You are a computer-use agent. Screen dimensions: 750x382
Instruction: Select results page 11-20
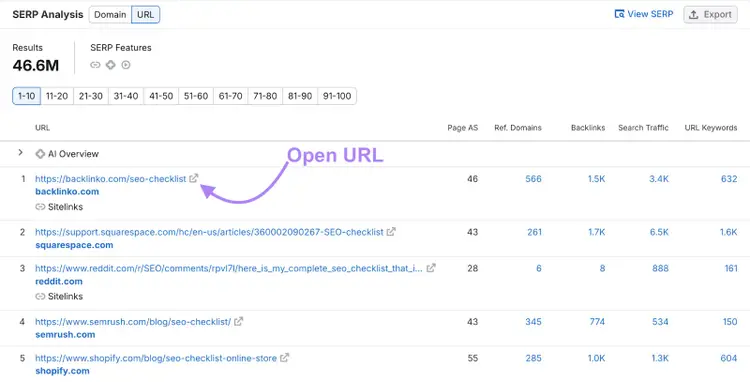click(57, 96)
